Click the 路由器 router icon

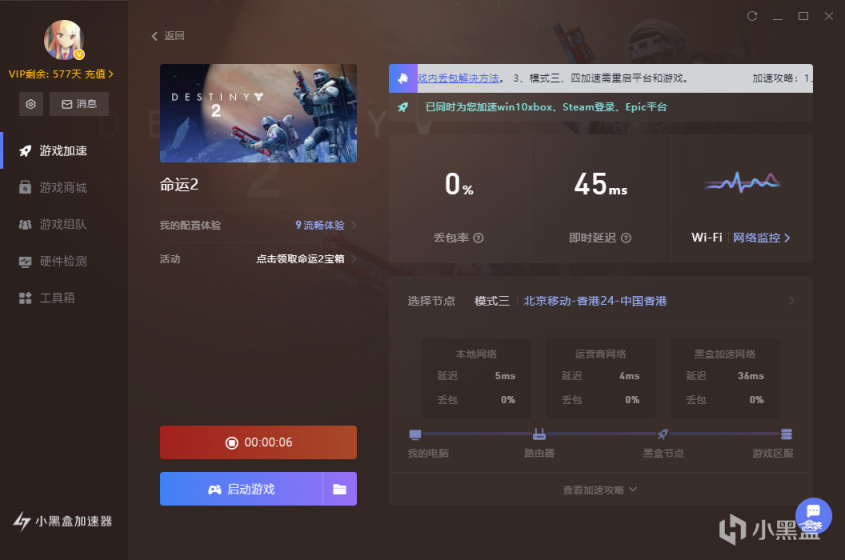point(539,434)
